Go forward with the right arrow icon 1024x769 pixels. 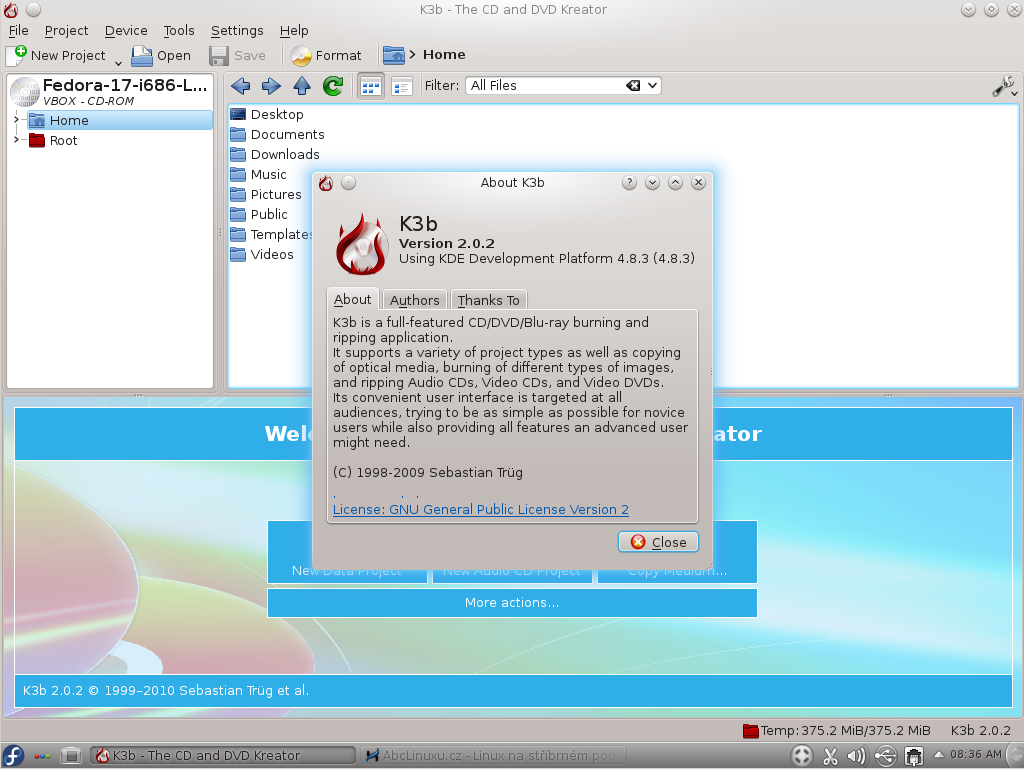(271, 86)
